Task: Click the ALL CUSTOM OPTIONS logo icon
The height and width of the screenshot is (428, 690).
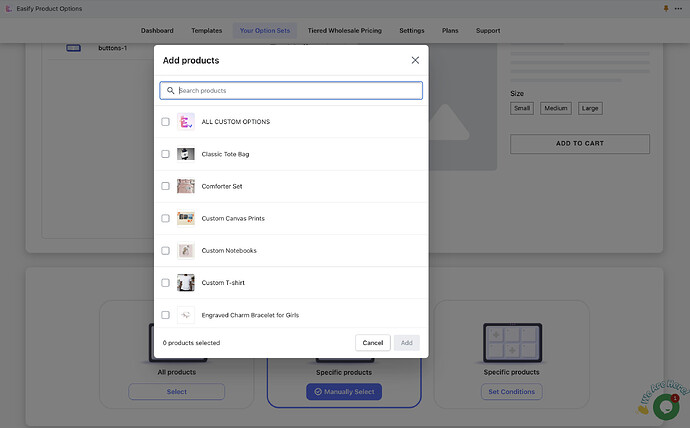Action: pos(186,122)
